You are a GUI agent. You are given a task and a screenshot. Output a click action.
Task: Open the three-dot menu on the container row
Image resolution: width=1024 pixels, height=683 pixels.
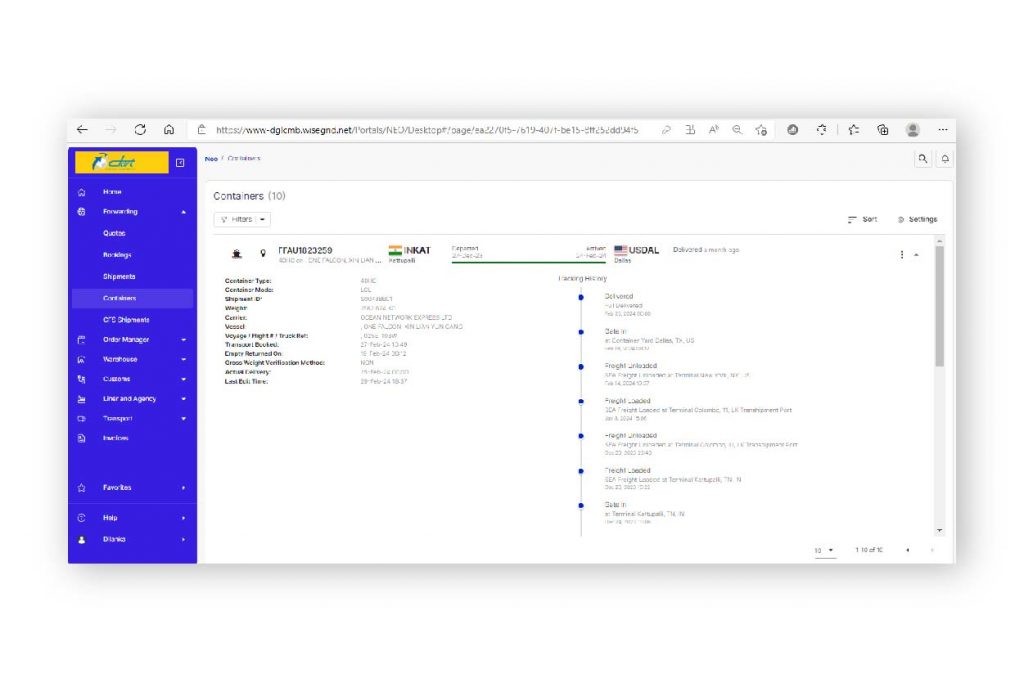coord(901,255)
